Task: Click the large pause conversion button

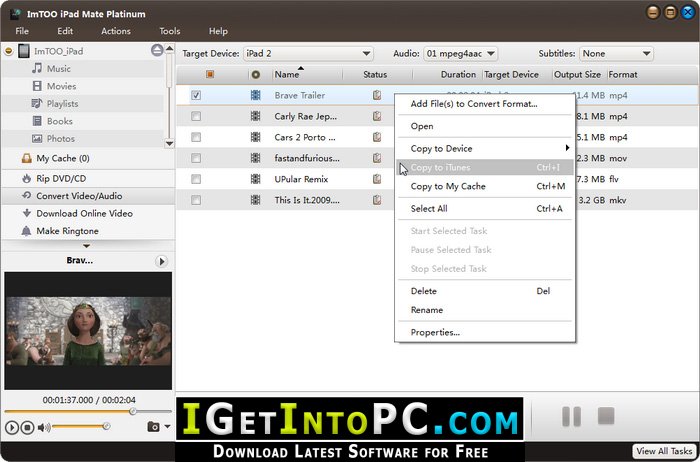Action: point(571,416)
